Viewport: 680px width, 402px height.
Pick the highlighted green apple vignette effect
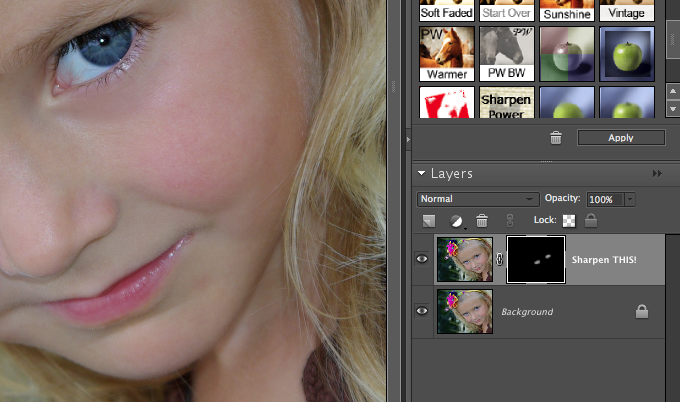pyautogui.click(x=627, y=54)
